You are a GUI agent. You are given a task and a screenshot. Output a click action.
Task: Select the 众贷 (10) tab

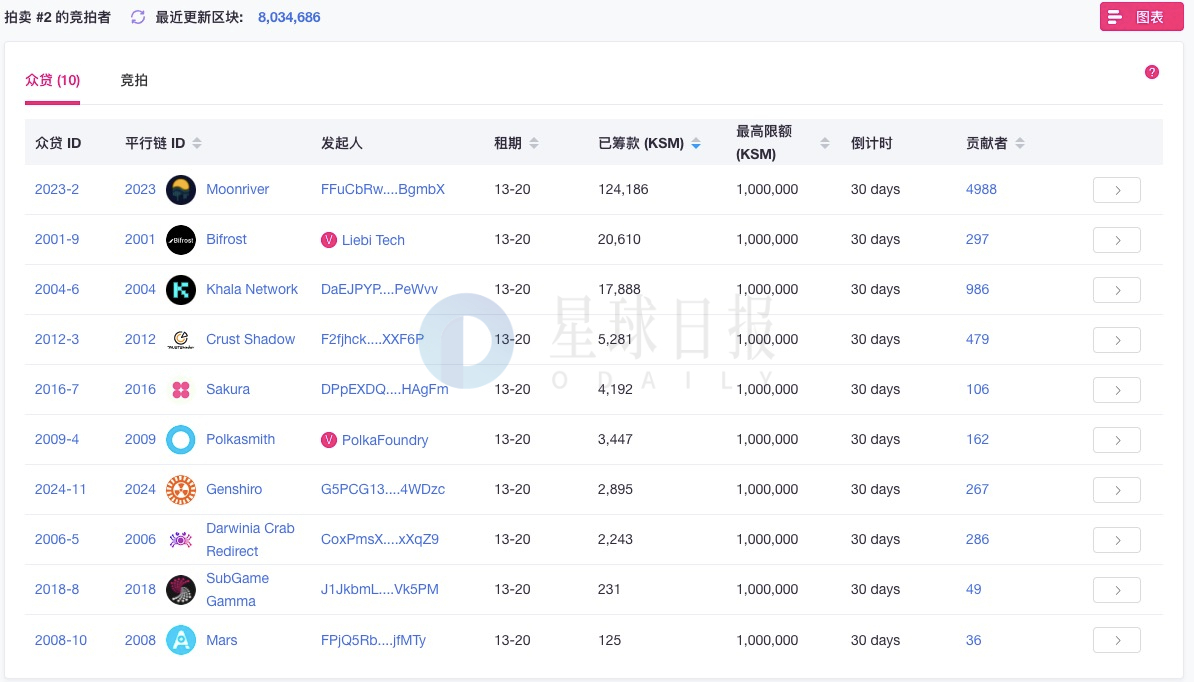pos(52,80)
